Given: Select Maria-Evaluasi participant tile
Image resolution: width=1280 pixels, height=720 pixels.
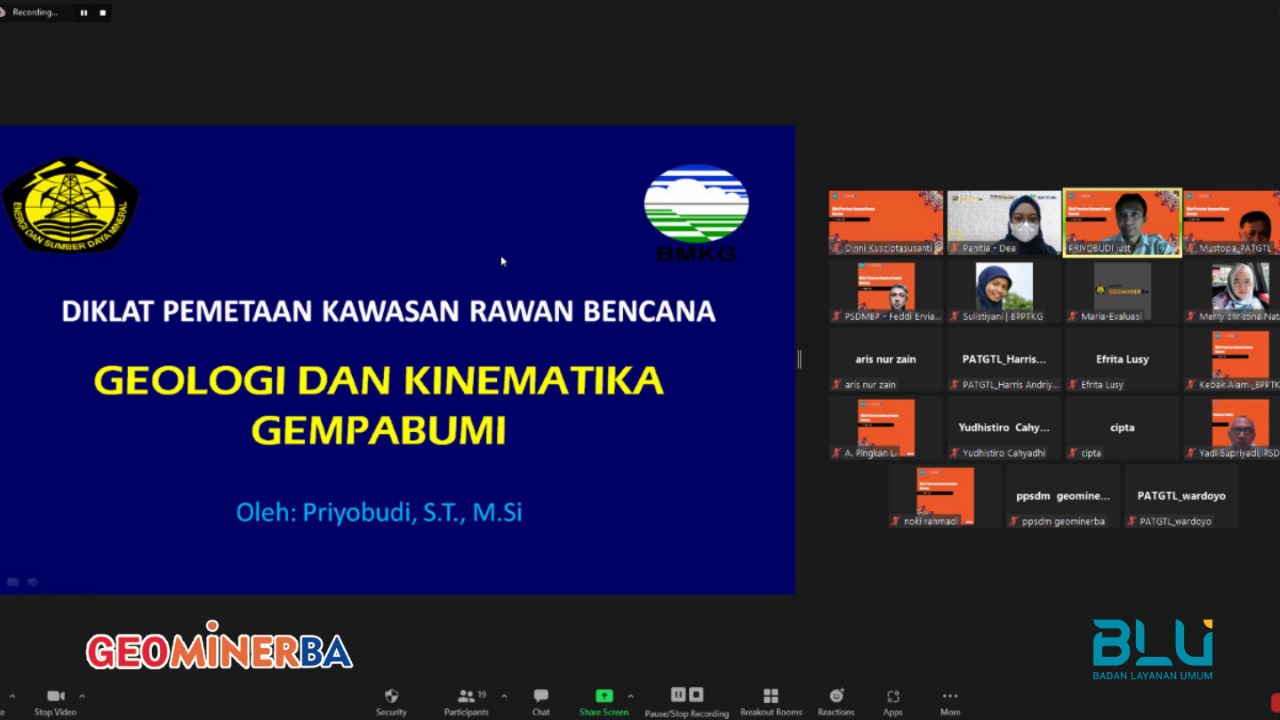Looking at the screenshot, I should tap(1122, 291).
